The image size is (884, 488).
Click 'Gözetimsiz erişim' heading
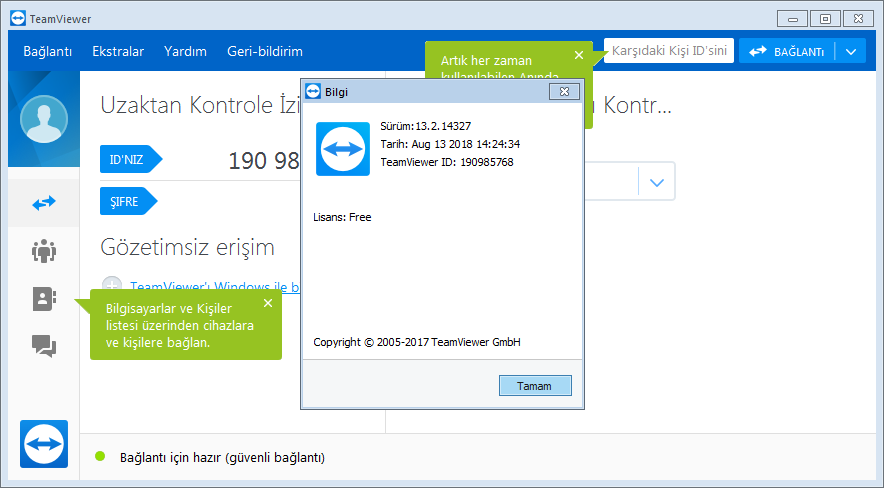[x=187, y=247]
